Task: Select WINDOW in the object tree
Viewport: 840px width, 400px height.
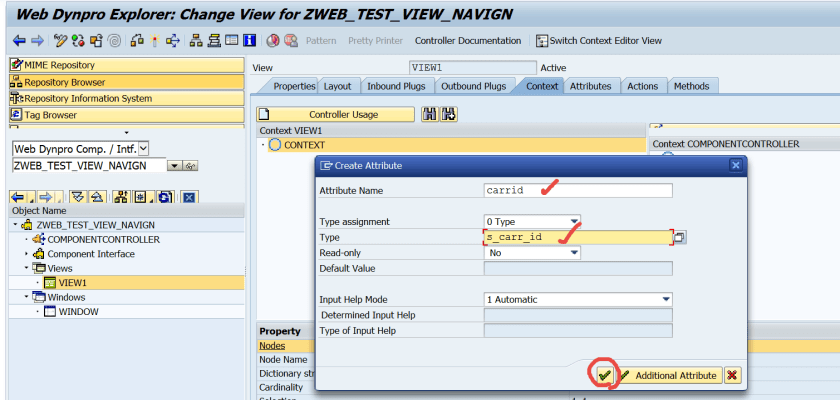Action: pyautogui.click(x=78, y=311)
